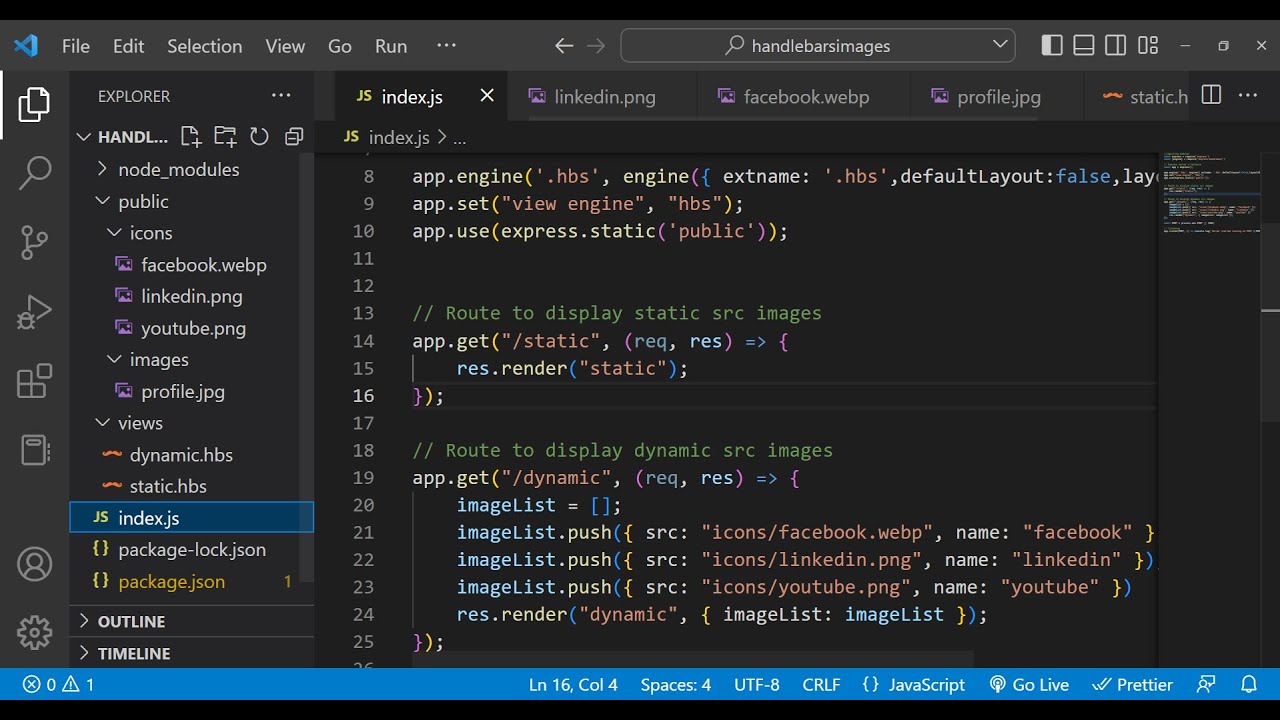Click the handlebarsimages command center search box
This screenshot has width=1280, height=720.
(818, 45)
